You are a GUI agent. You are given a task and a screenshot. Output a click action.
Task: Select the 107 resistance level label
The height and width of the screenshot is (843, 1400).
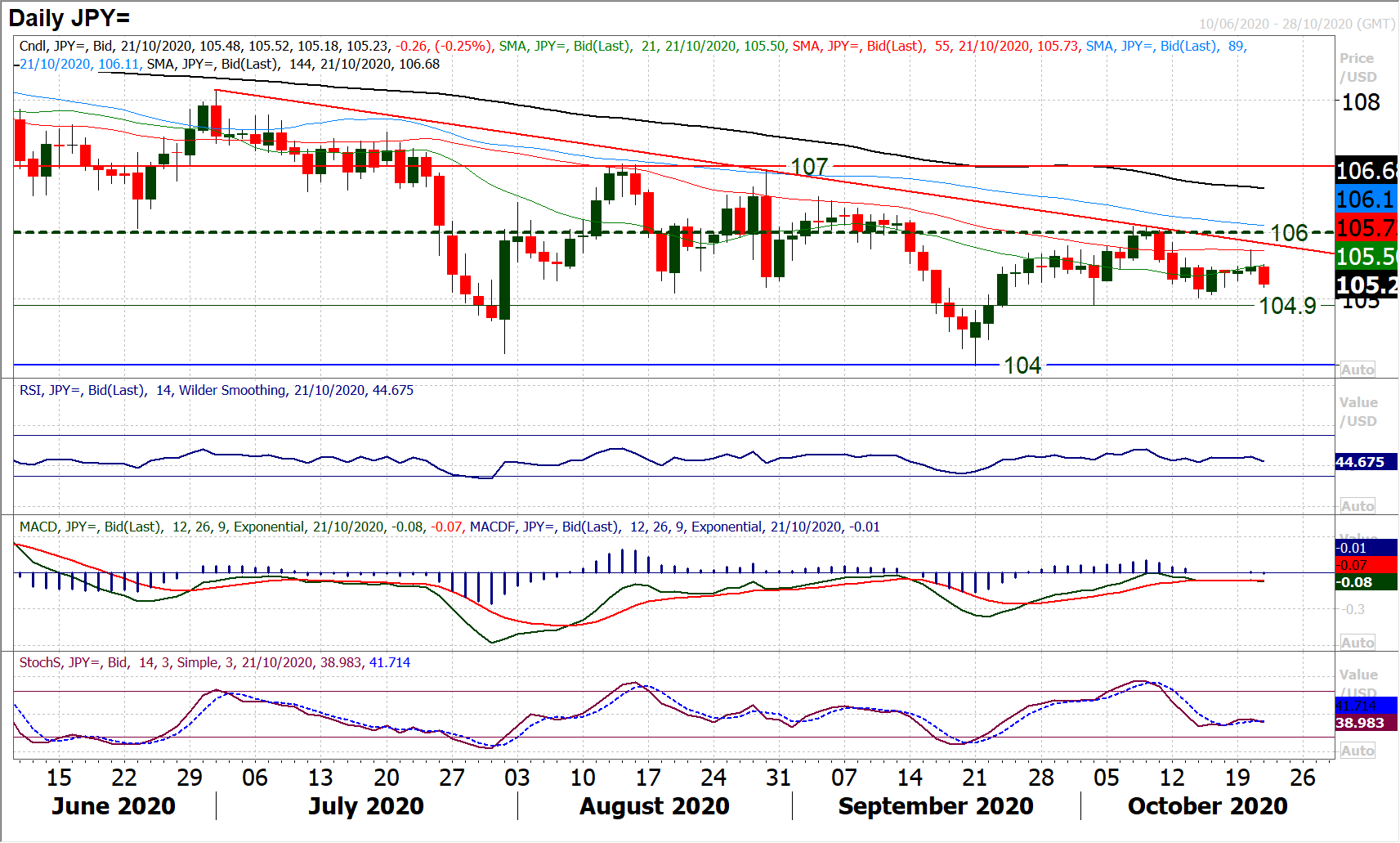(x=809, y=167)
